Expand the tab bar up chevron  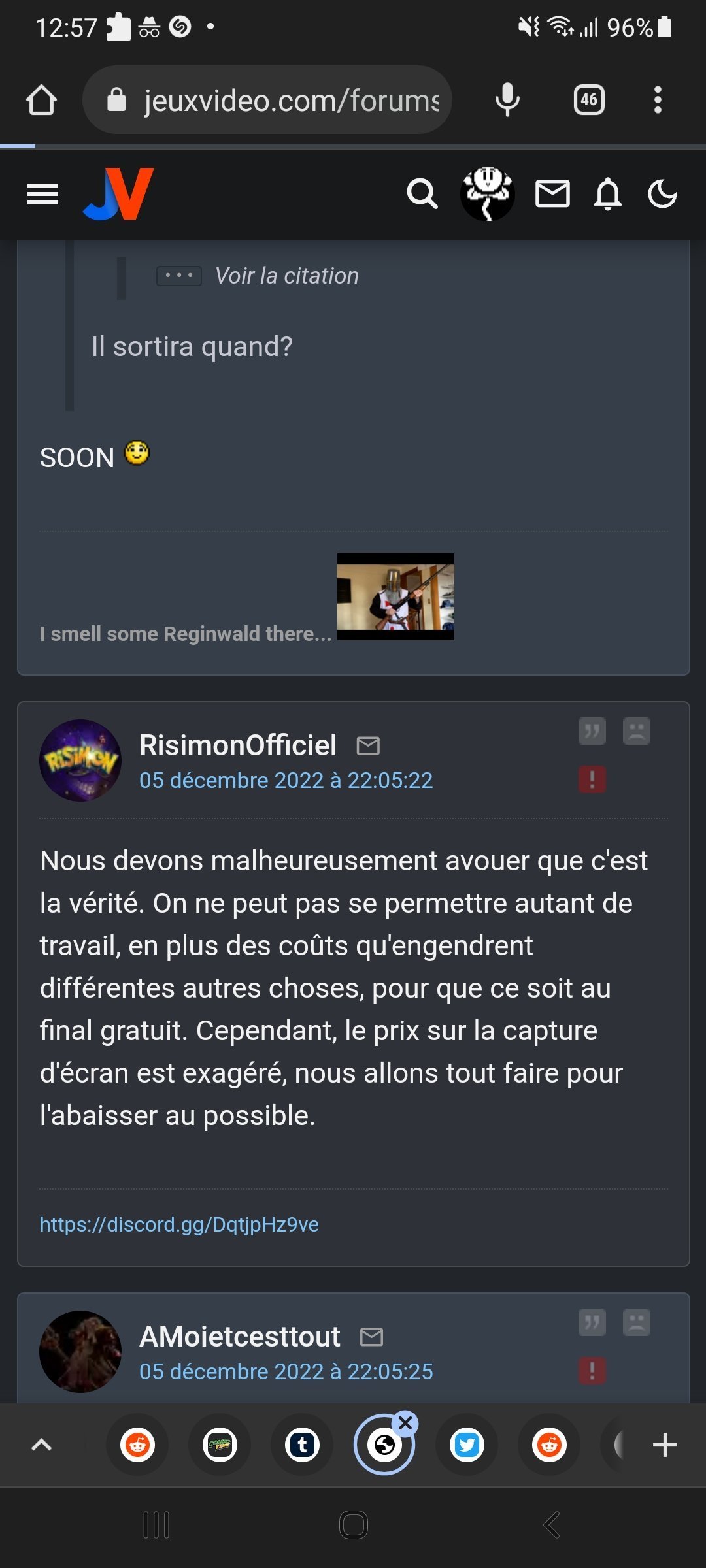tap(41, 1445)
